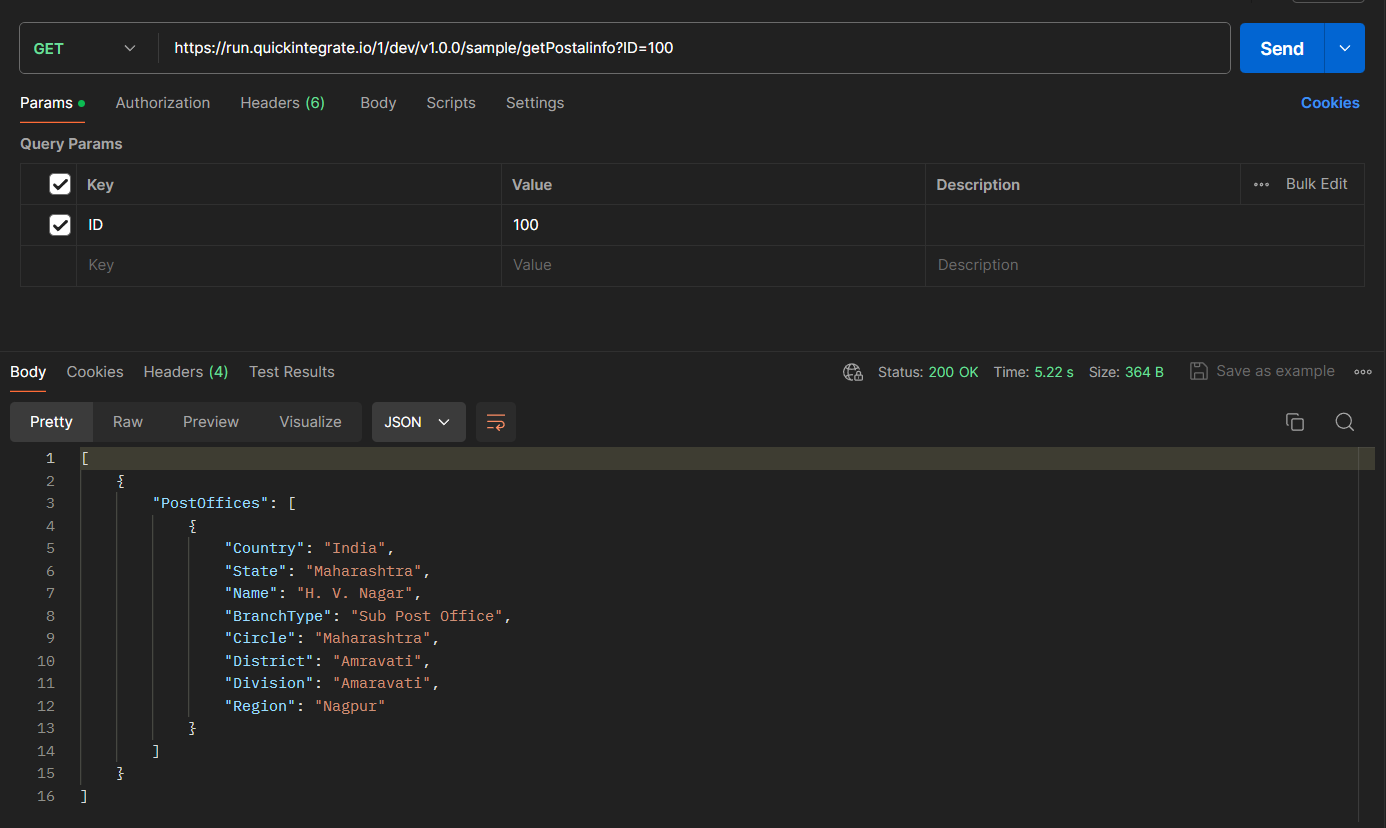Switch to the Scripts tab
This screenshot has width=1386, height=828.
(x=451, y=103)
